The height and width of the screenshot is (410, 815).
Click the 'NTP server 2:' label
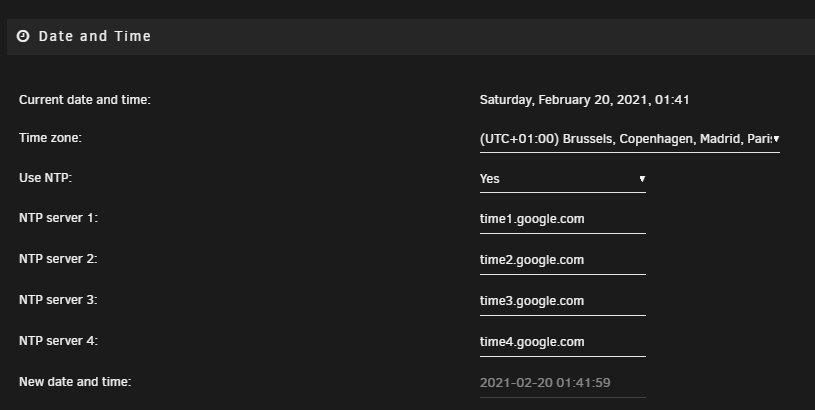click(x=58, y=259)
